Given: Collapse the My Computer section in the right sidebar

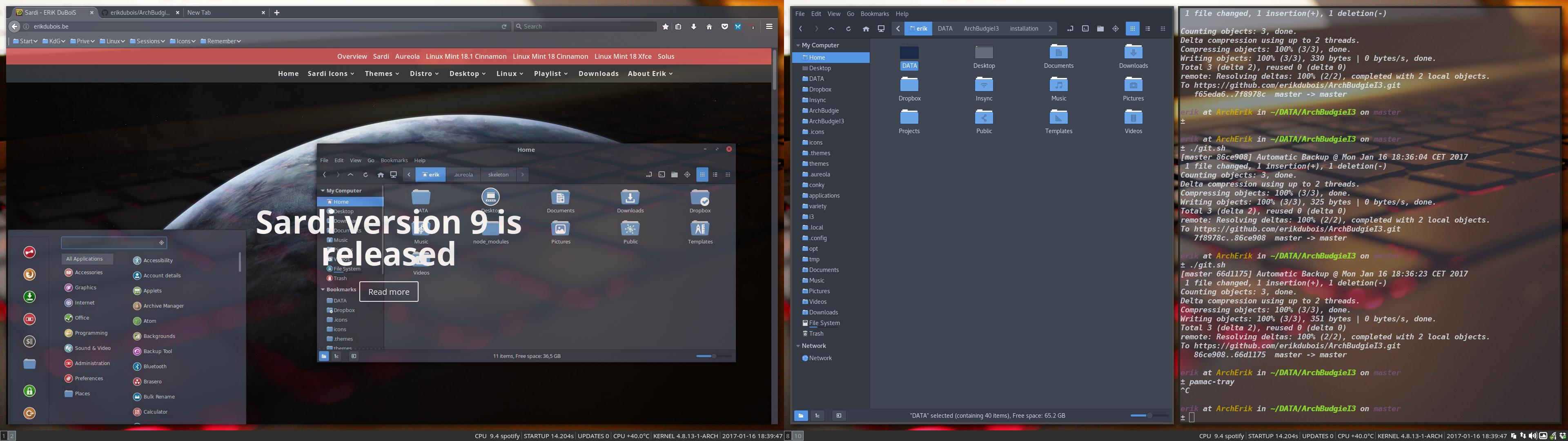Looking at the screenshot, I should [x=798, y=45].
